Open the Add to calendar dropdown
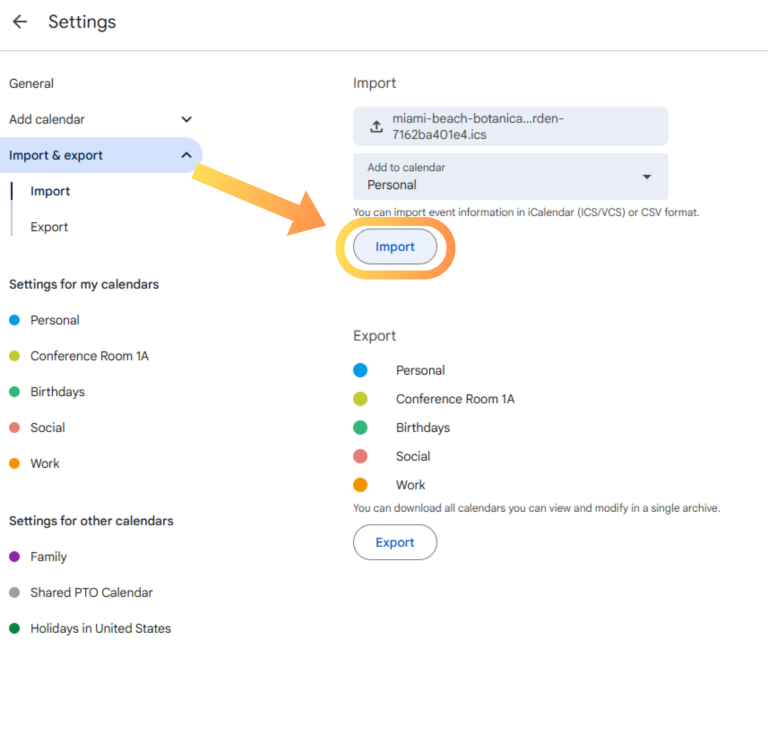The height and width of the screenshot is (735, 768). pyautogui.click(x=510, y=177)
